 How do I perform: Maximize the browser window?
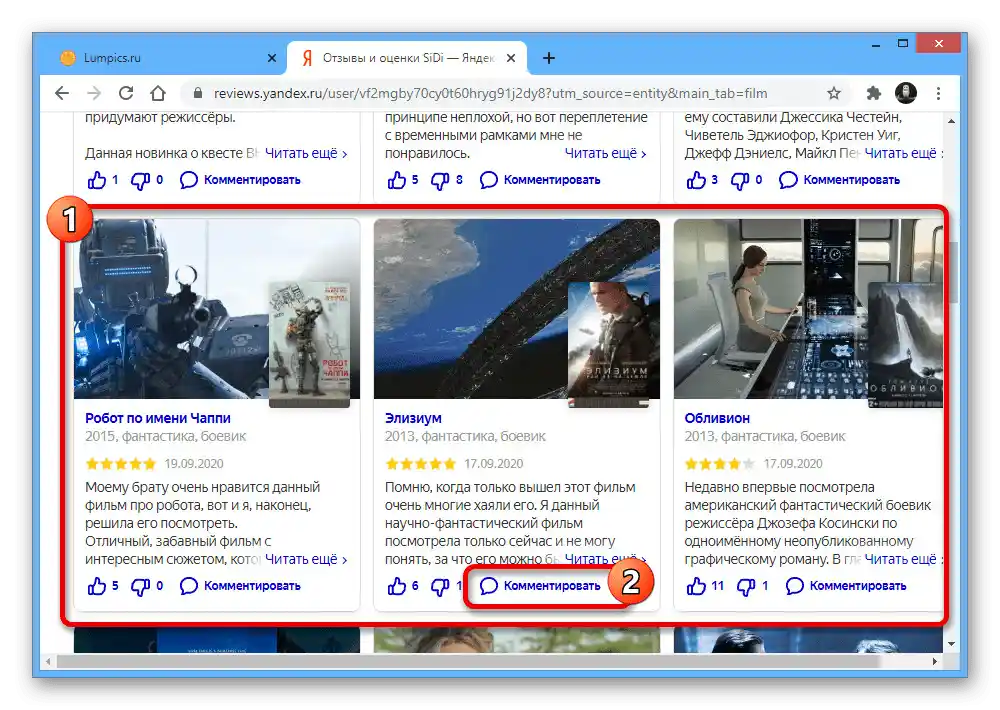pyautogui.click(x=902, y=44)
